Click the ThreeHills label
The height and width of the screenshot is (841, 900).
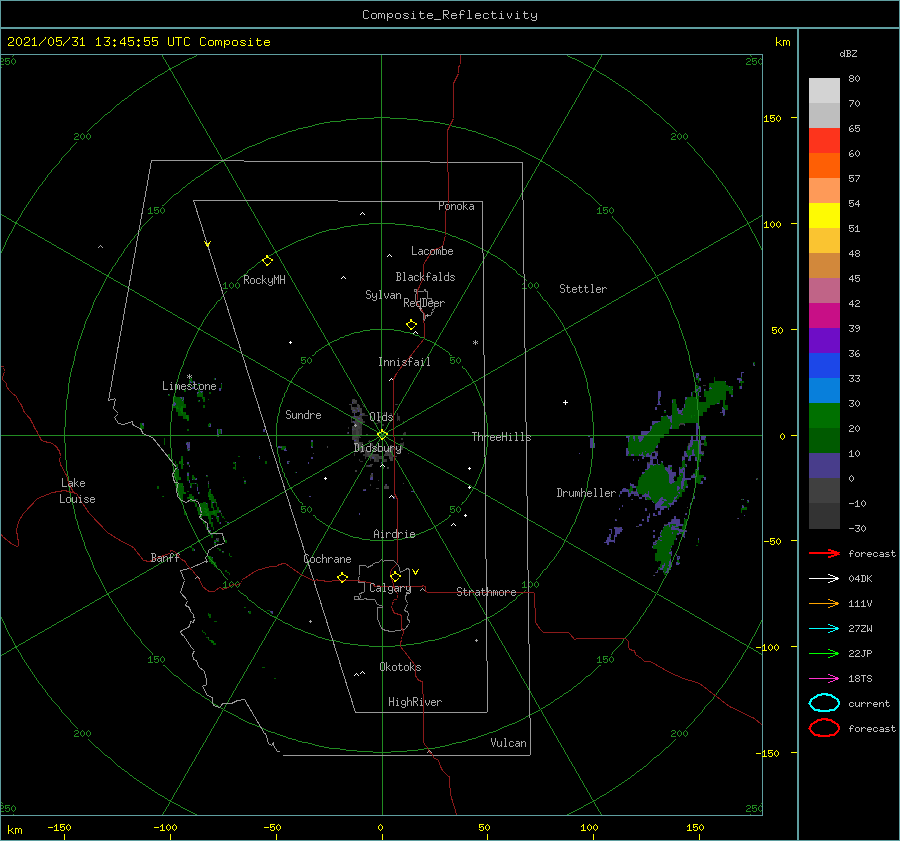click(x=502, y=437)
